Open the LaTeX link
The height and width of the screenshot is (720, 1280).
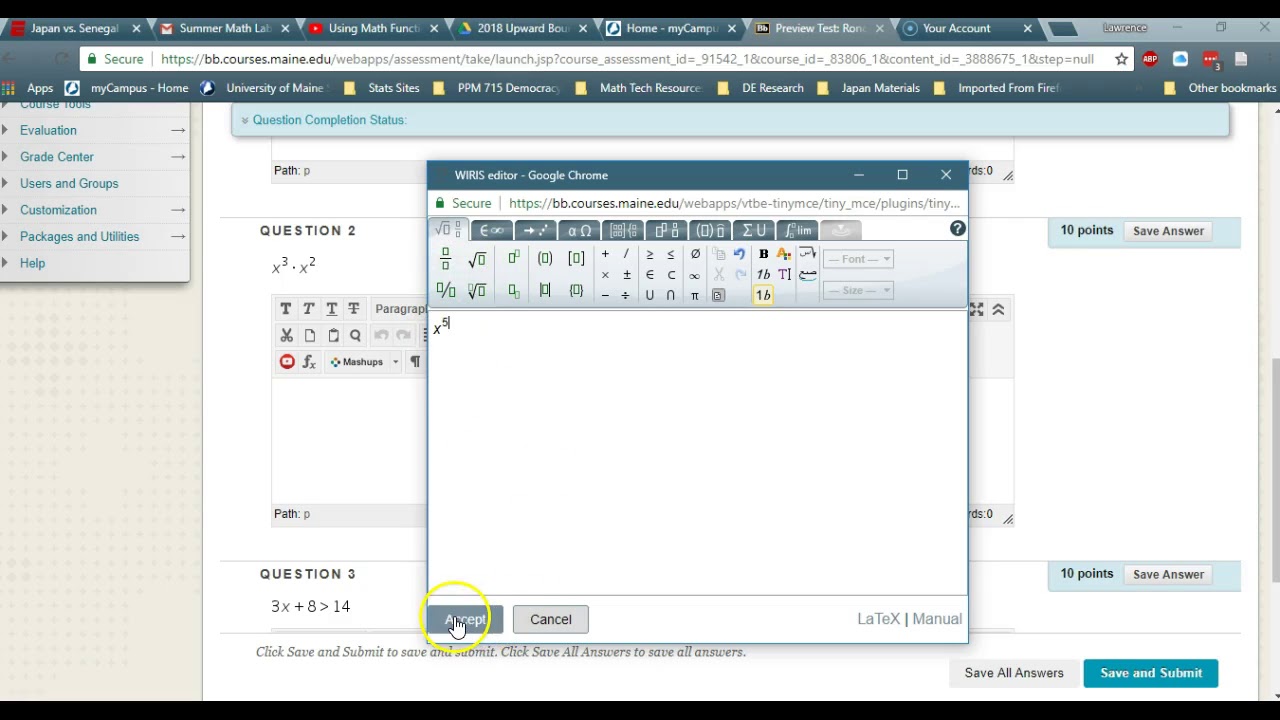[878, 619]
